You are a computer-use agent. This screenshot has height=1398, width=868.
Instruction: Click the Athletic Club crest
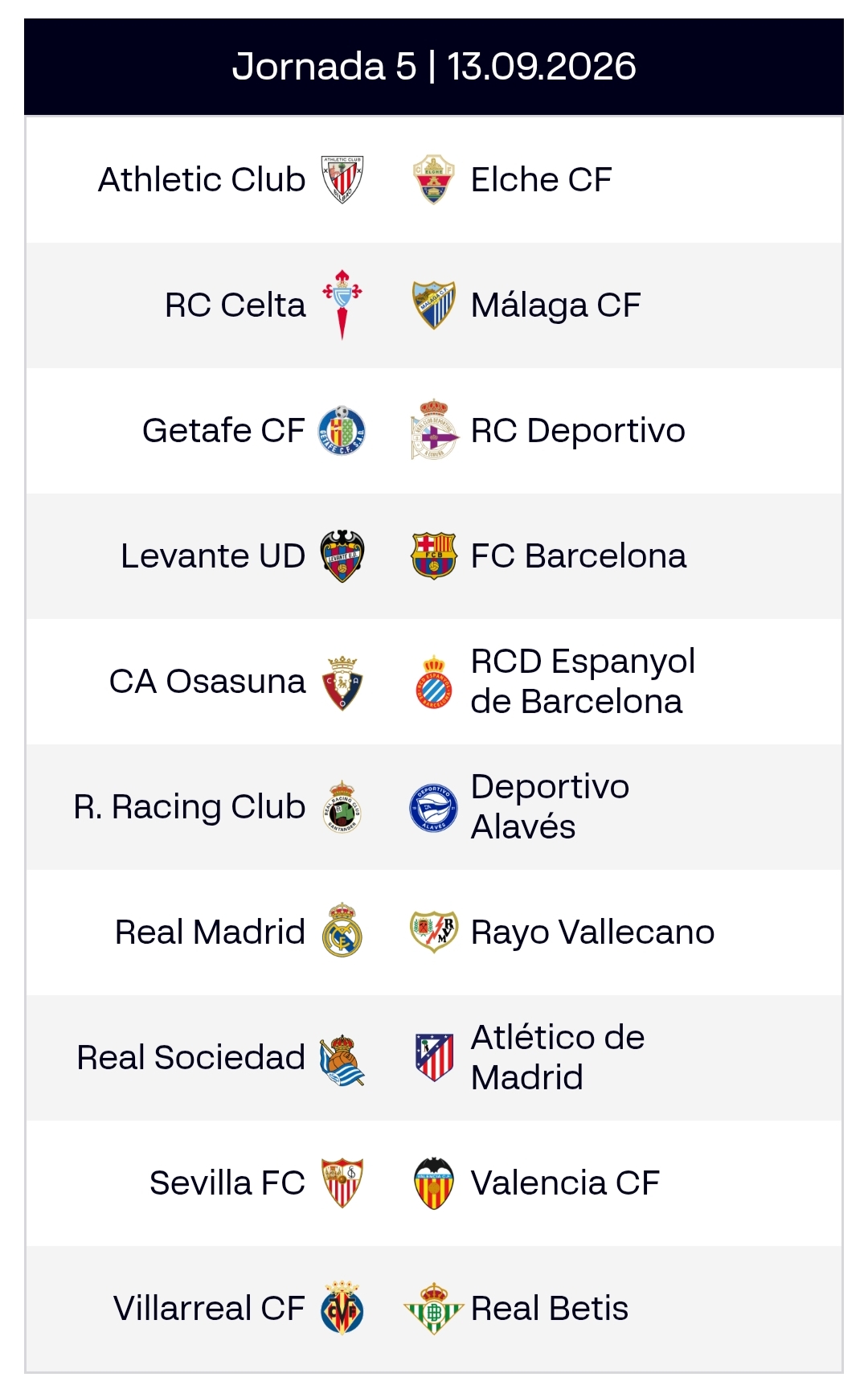click(342, 179)
